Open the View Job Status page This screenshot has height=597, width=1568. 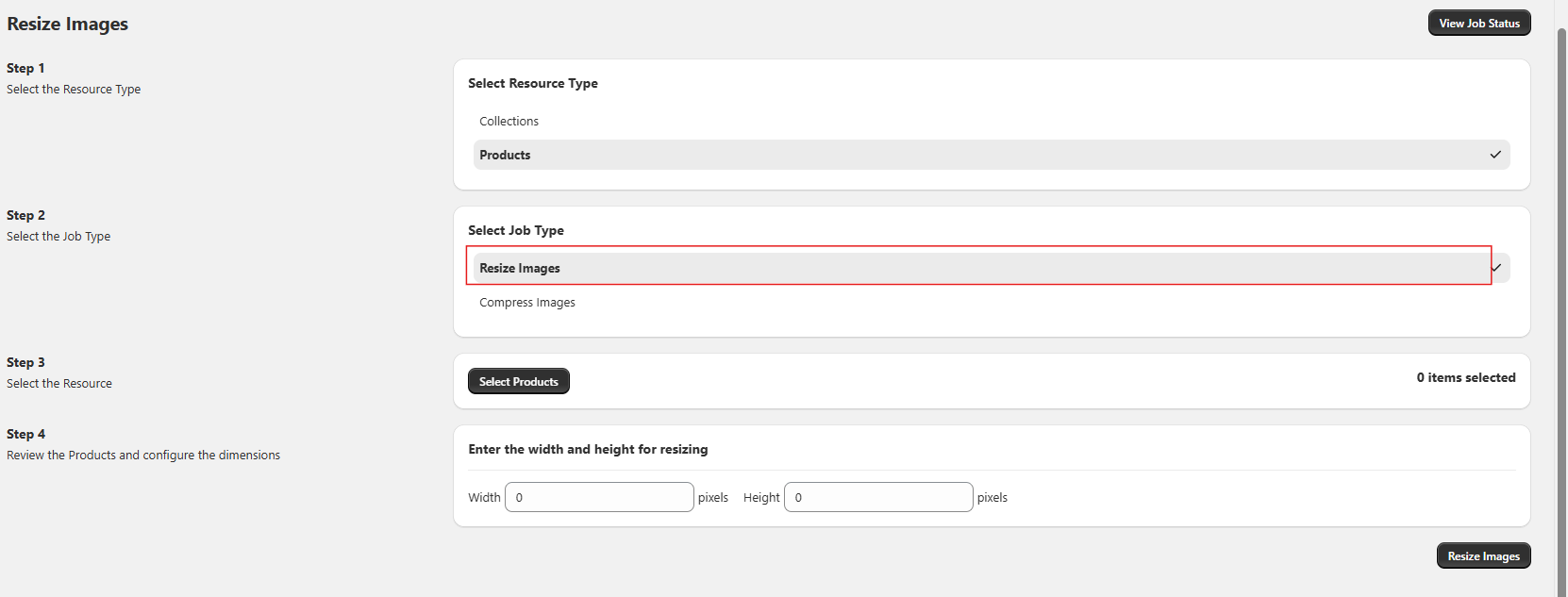[x=1478, y=24]
